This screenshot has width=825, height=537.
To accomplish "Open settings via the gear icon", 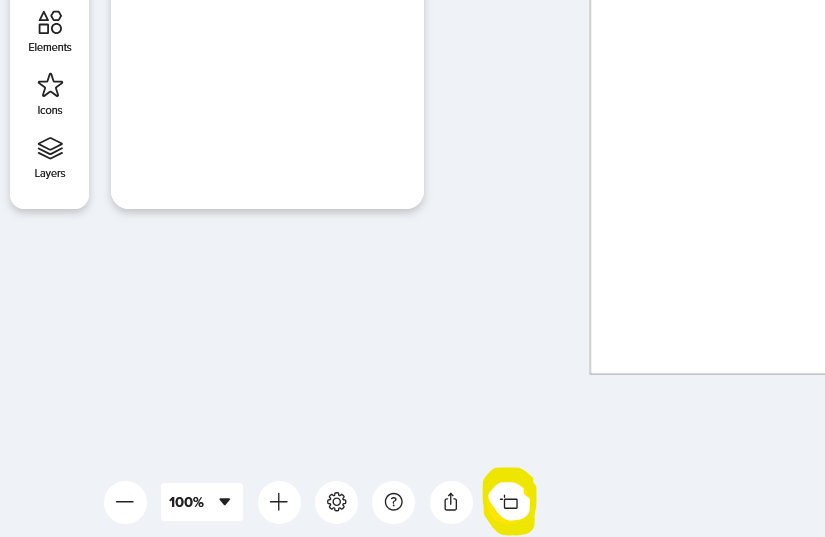I will click(336, 502).
